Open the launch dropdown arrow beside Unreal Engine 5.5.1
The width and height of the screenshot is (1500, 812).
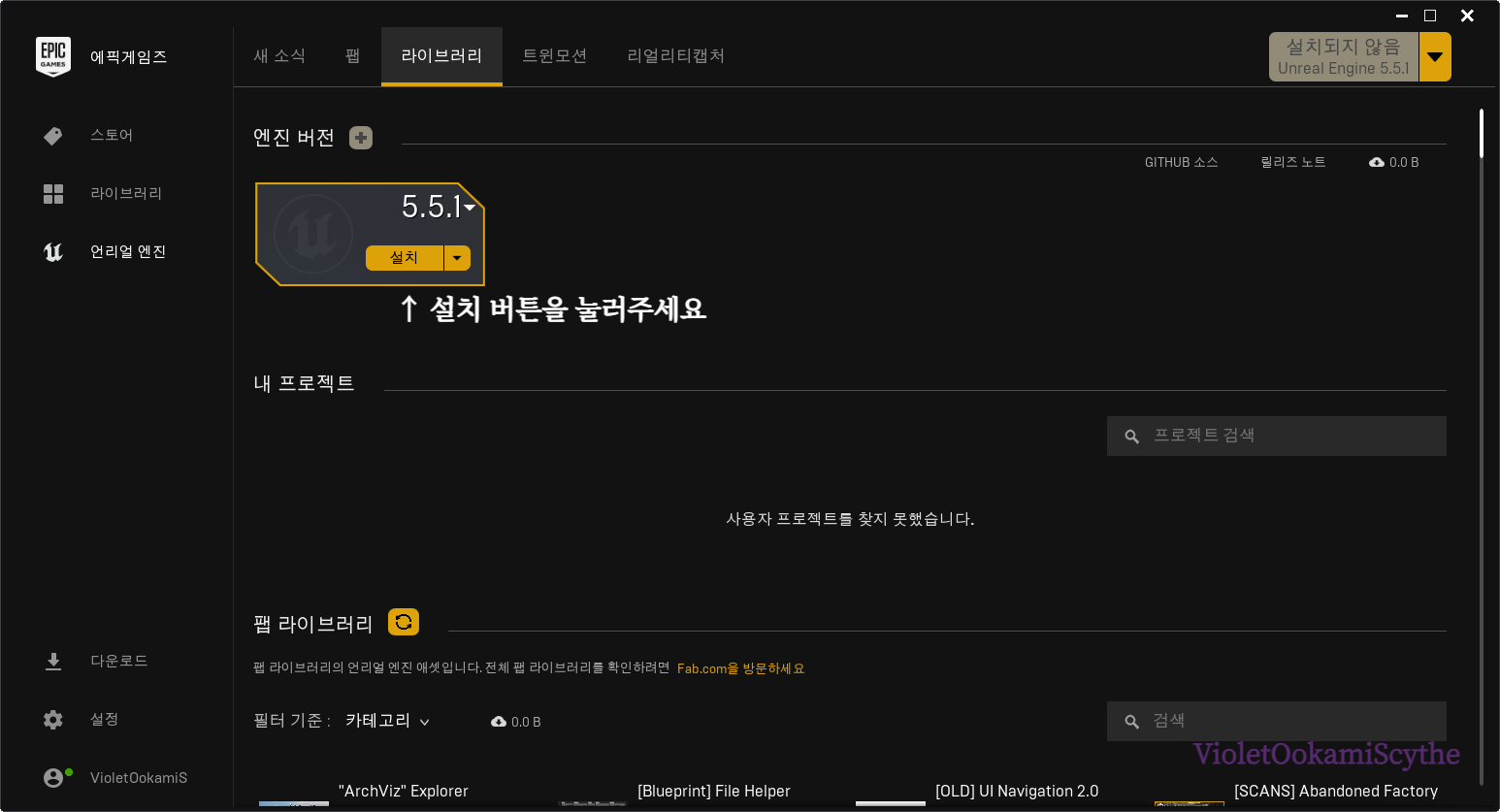tap(1435, 57)
